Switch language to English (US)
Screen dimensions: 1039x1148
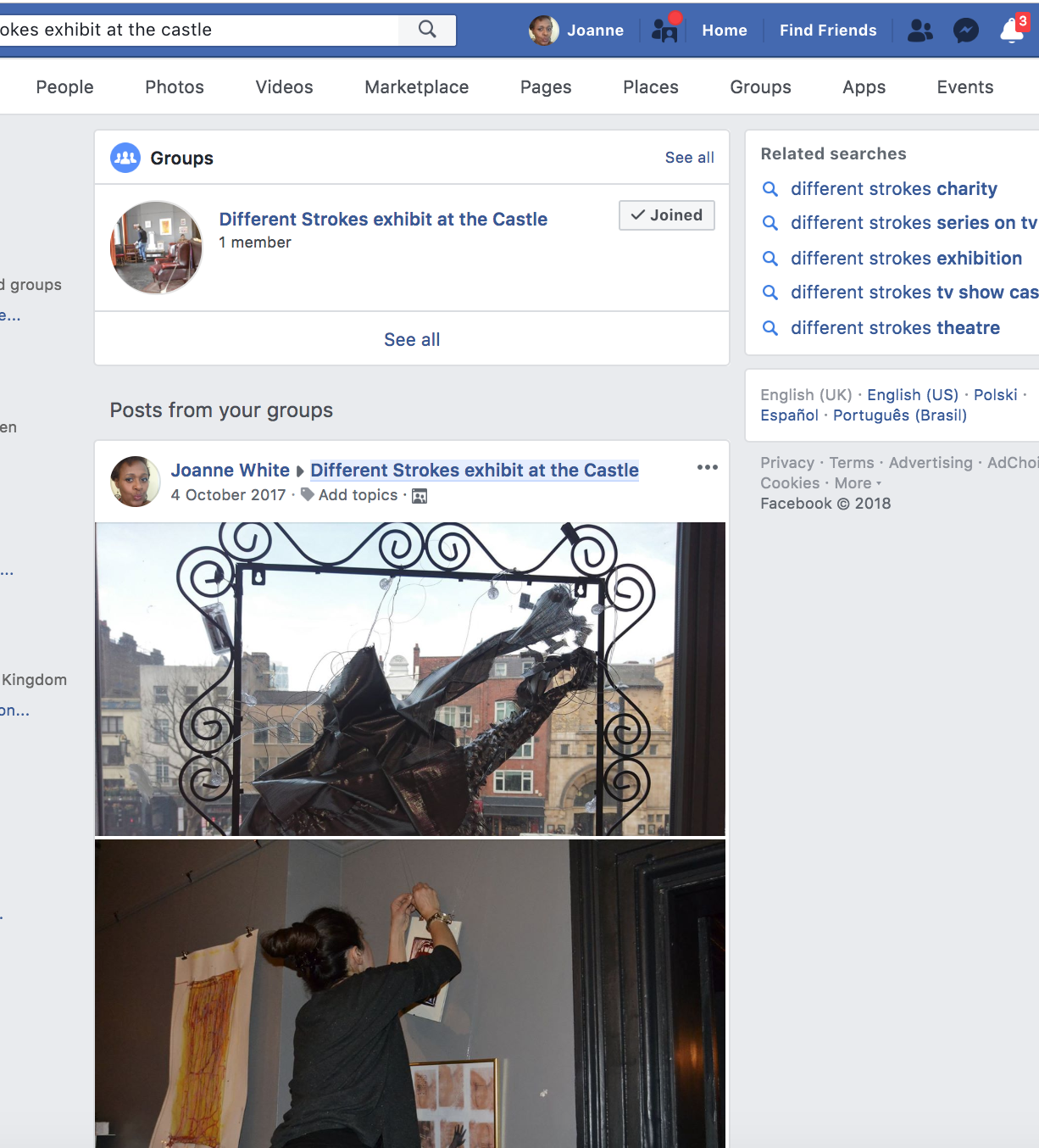click(x=912, y=395)
